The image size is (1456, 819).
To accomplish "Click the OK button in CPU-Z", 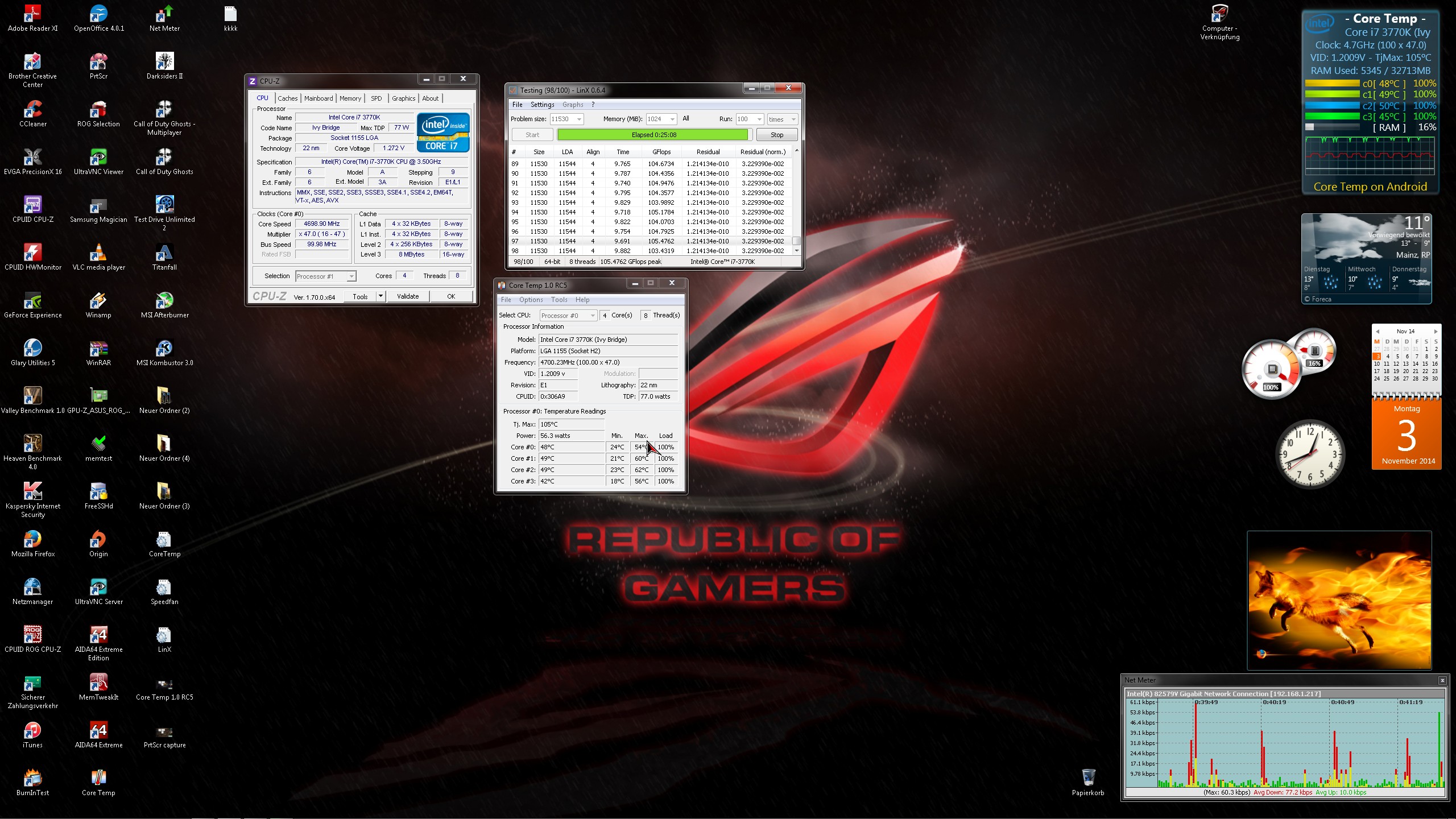I will click(451, 296).
